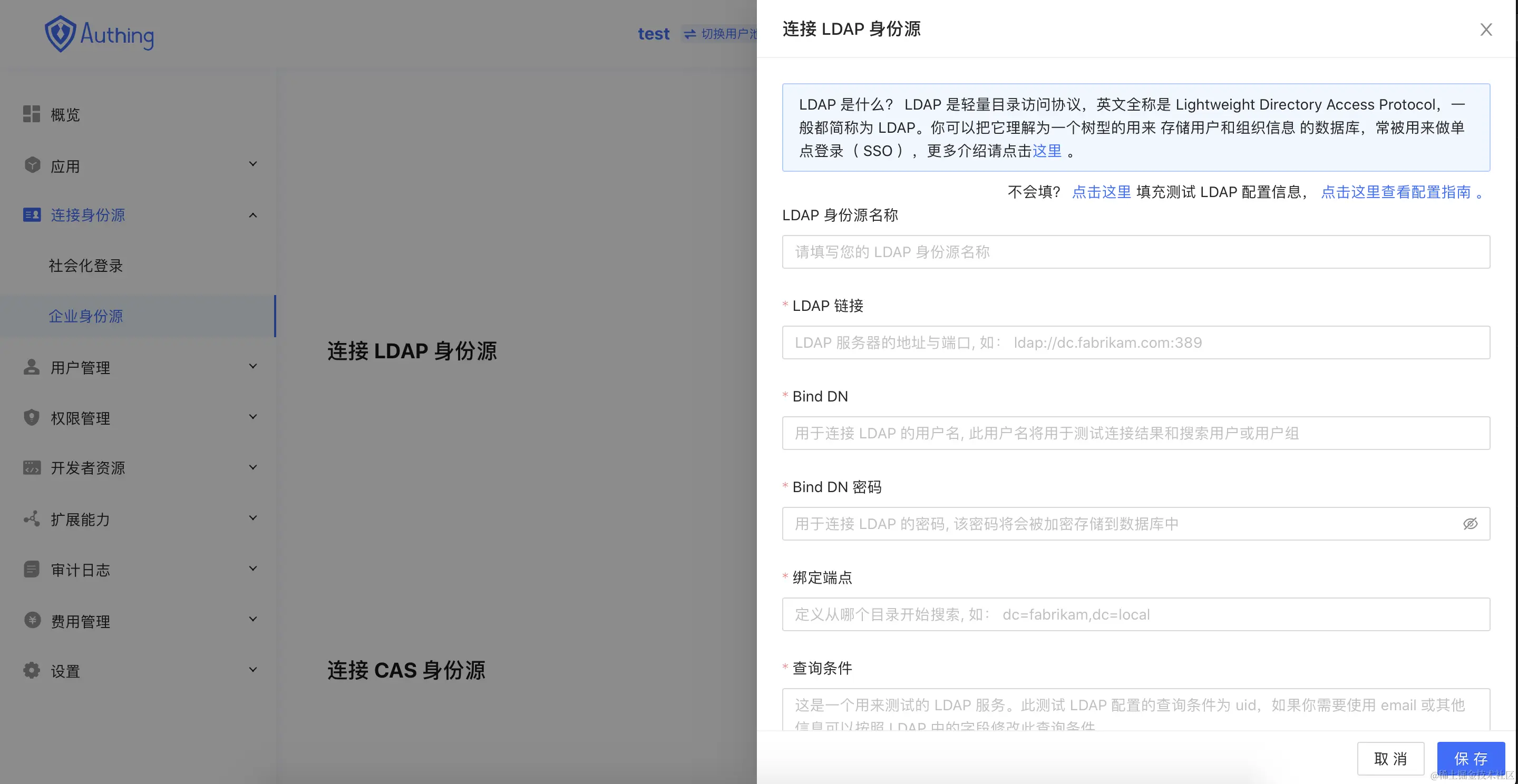Viewport: 1518px width, 784px height.
Task: Open the 社会化登录 submenu item
Action: click(86, 266)
